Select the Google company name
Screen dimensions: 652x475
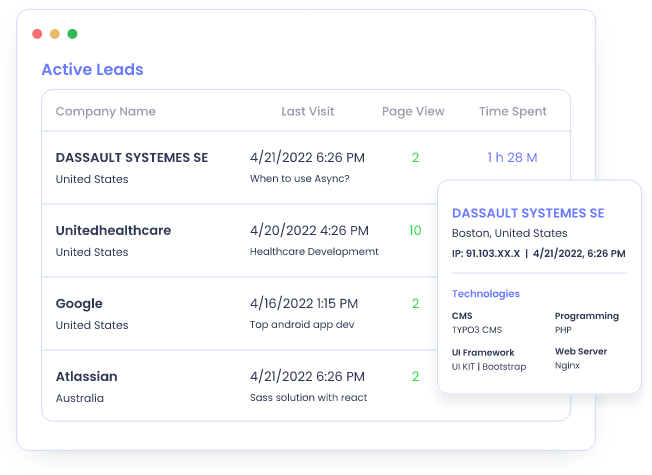point(79,304)
